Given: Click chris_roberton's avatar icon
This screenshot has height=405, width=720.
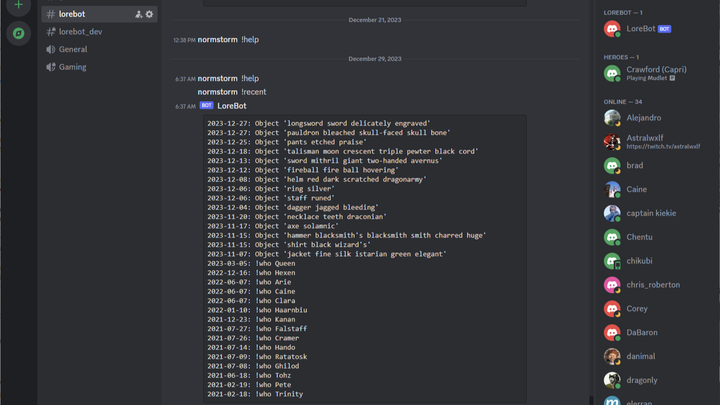Looking at the screenshot, I should click(x=612, y=285).
